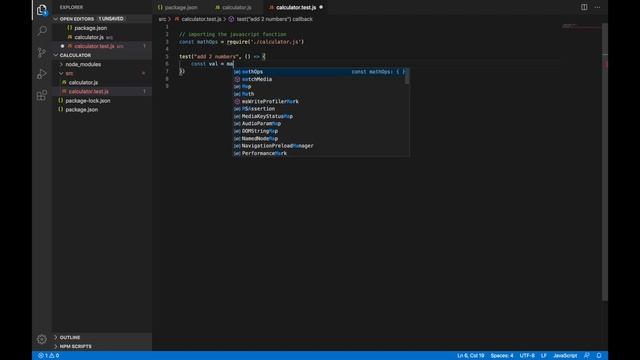Choose matchMedia autocomplete suggestion

(x=318, y=79)
